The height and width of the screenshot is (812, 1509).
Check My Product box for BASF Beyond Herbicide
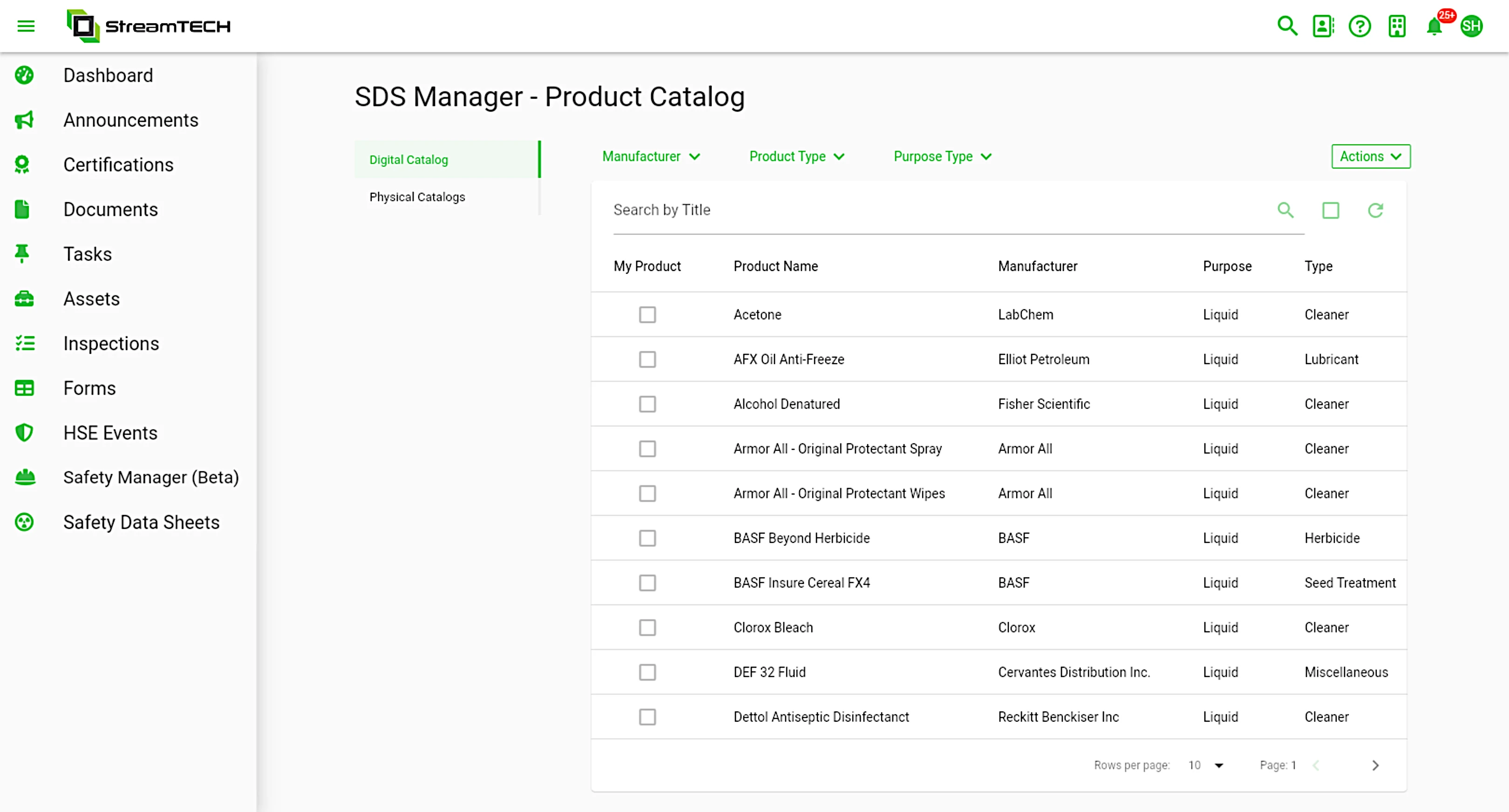[647, 538]
